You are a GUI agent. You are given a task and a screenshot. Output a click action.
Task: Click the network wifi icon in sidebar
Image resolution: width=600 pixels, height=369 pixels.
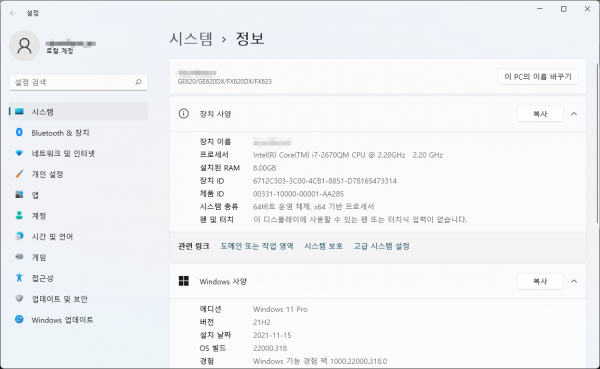19,153
